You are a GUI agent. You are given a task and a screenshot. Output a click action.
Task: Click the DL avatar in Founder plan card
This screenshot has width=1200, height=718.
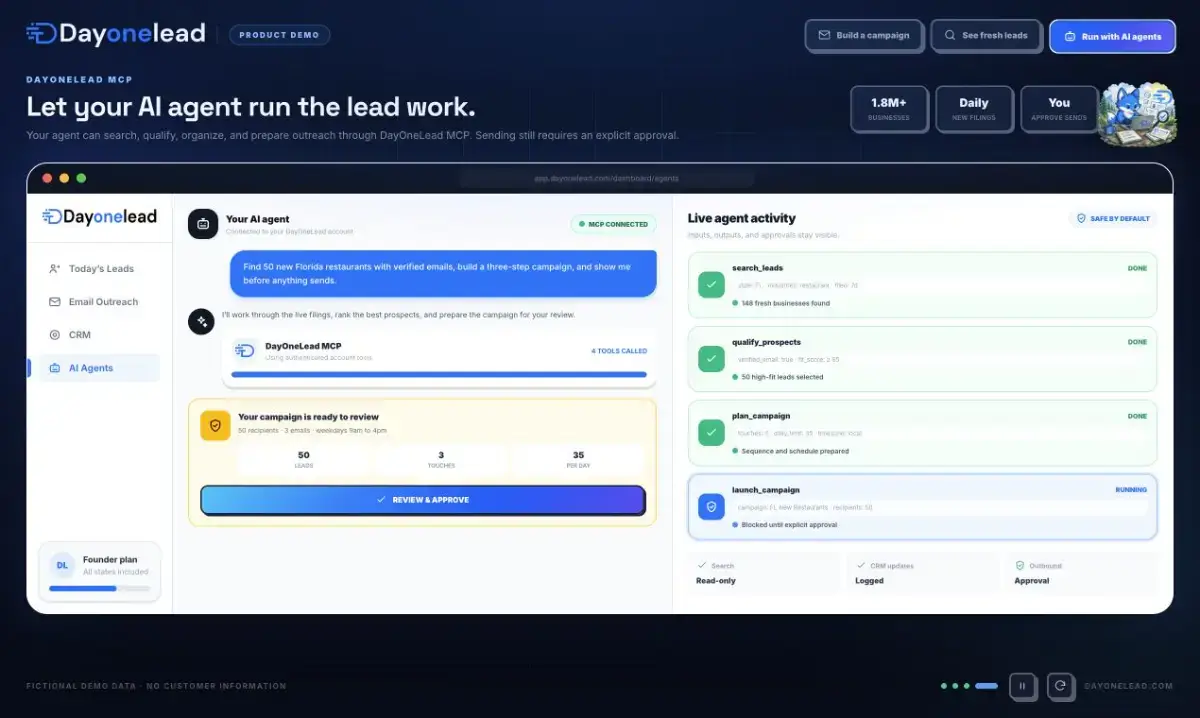(62, 565)
